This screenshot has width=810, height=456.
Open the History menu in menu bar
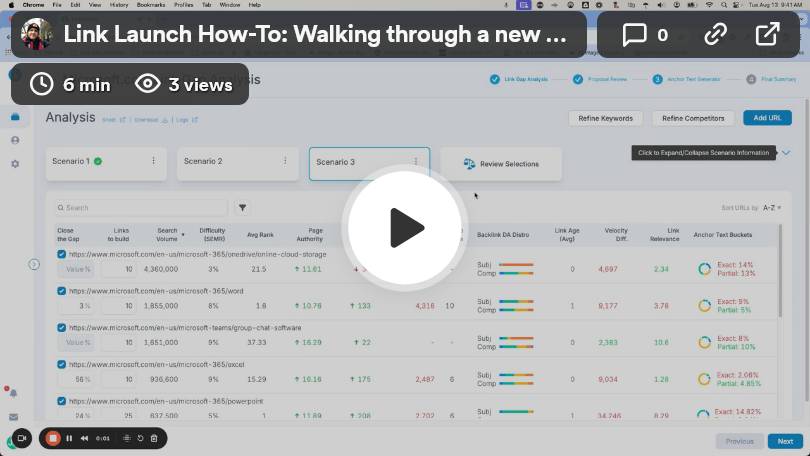(119, 5)
